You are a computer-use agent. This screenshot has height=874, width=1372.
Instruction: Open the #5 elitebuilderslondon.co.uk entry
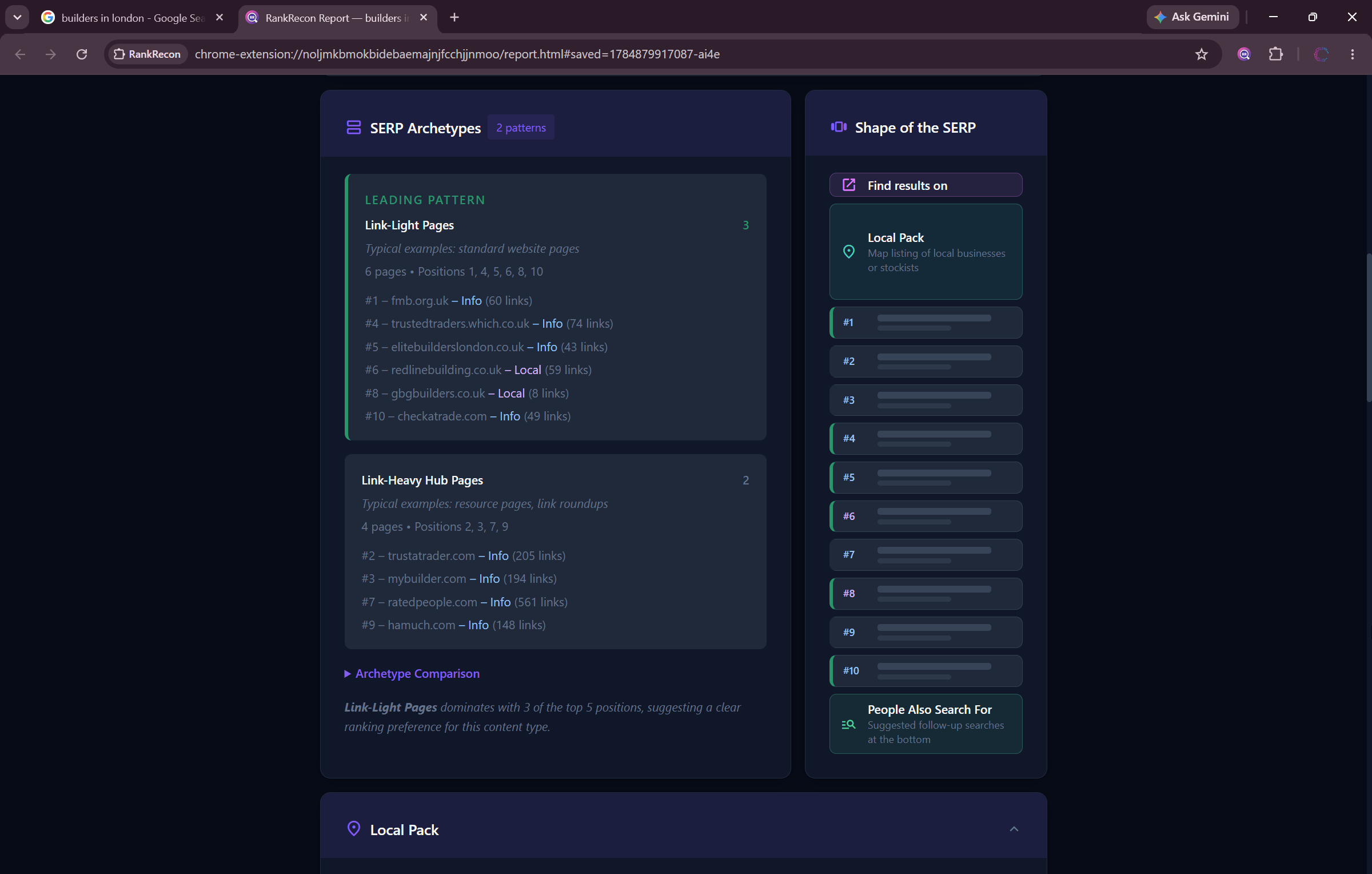[x=486, y=347]
